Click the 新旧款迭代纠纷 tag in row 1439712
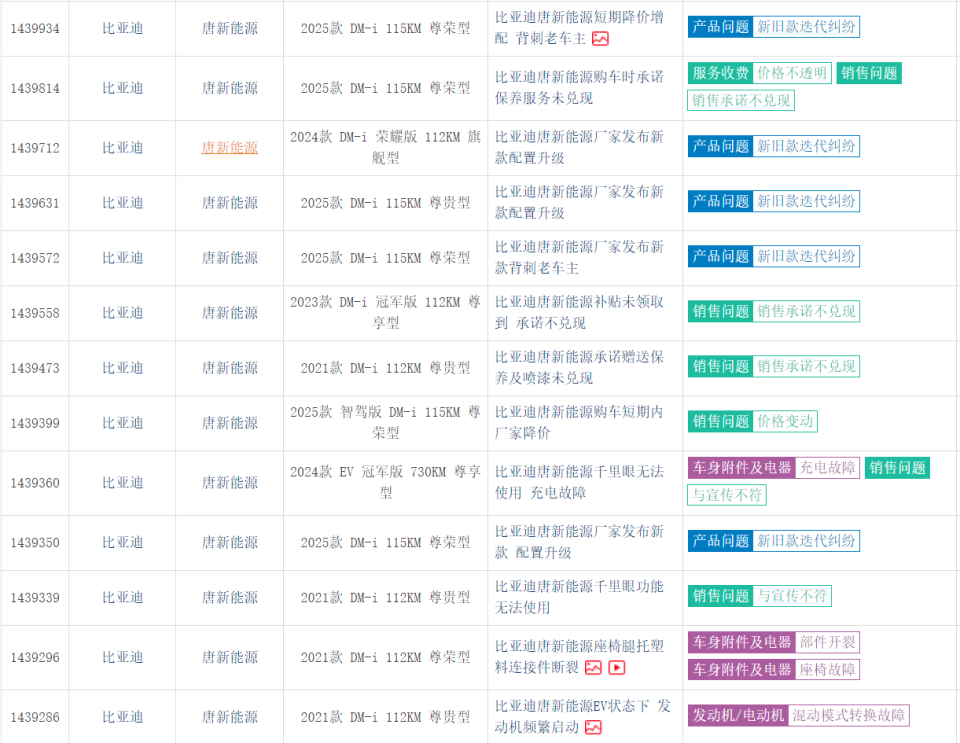 tap(806, 146)
